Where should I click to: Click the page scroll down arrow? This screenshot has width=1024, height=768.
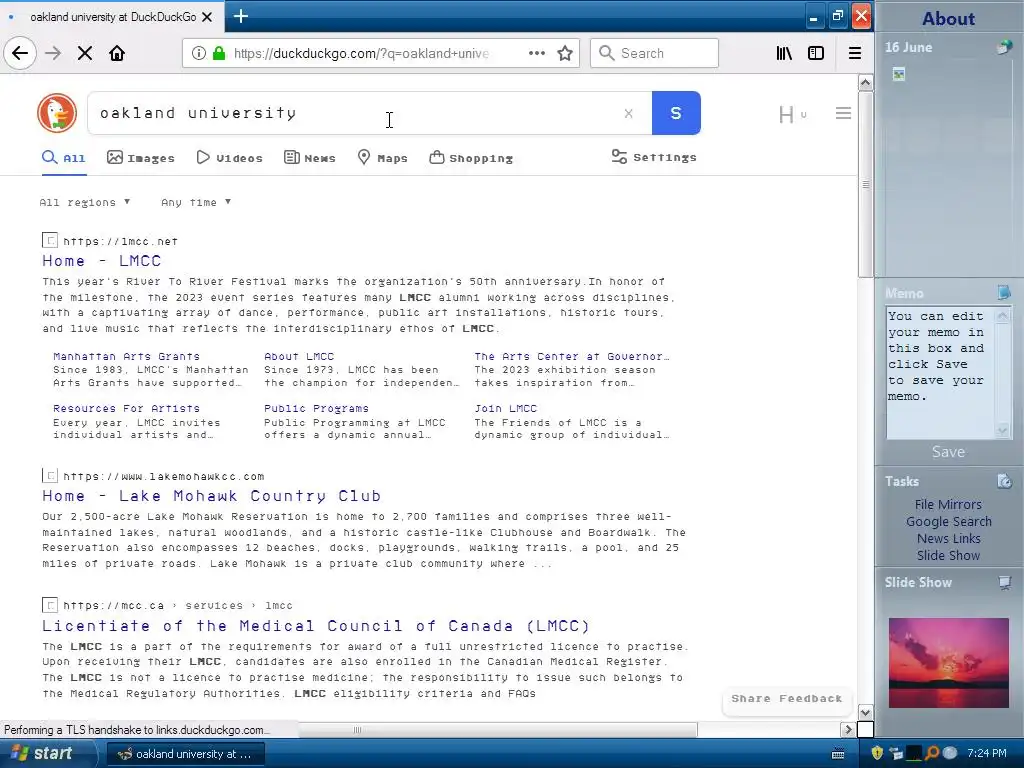pos(865,712)
